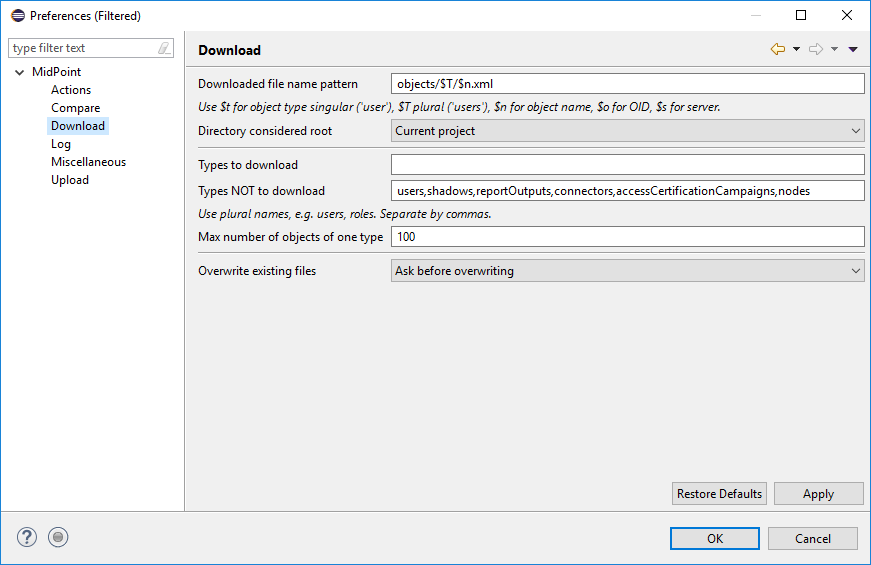Open the Upload preference page
The width and height of the screenshot is (871, 565).
(70, 180)
